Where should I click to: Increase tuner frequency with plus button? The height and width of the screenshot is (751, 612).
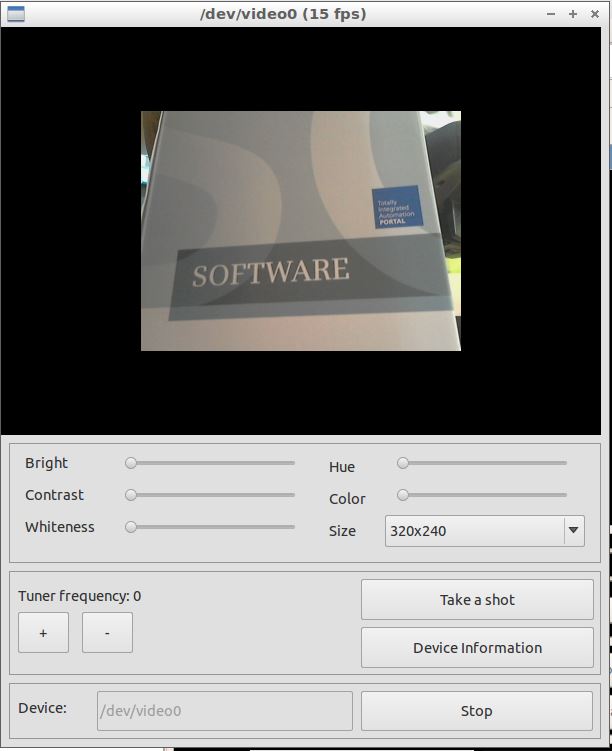(43, 633)
